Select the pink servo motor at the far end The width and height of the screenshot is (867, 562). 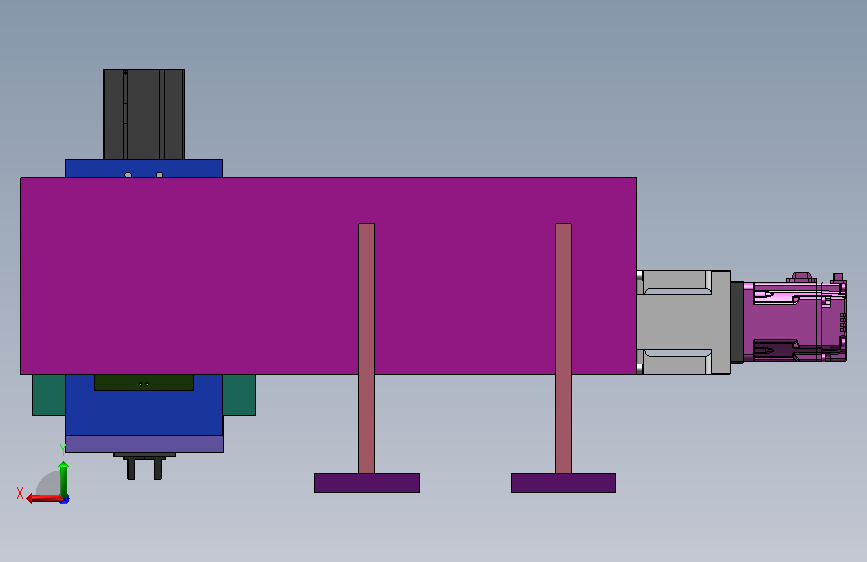pos(795,317)
